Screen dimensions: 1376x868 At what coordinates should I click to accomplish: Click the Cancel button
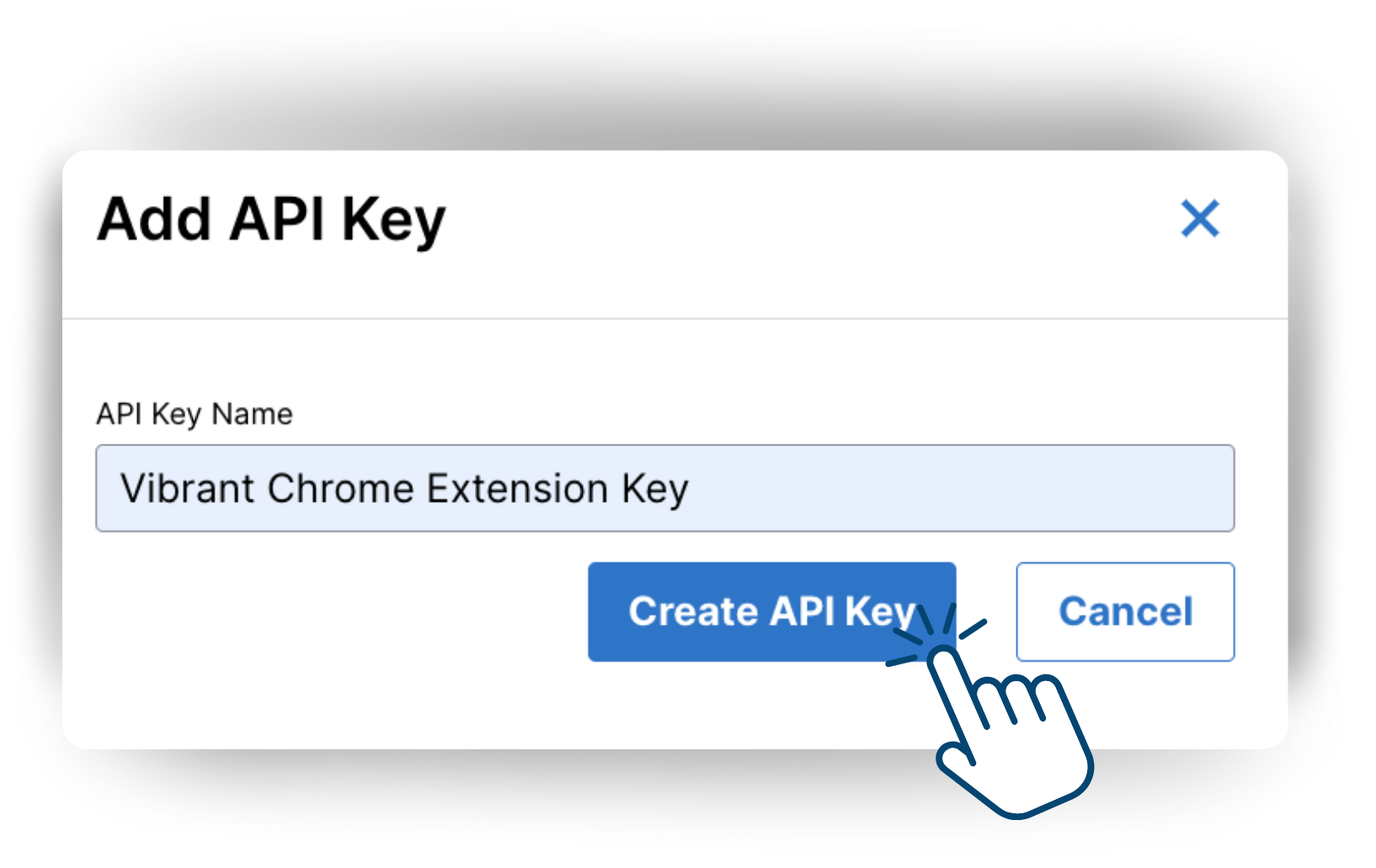click(1125, 611)
